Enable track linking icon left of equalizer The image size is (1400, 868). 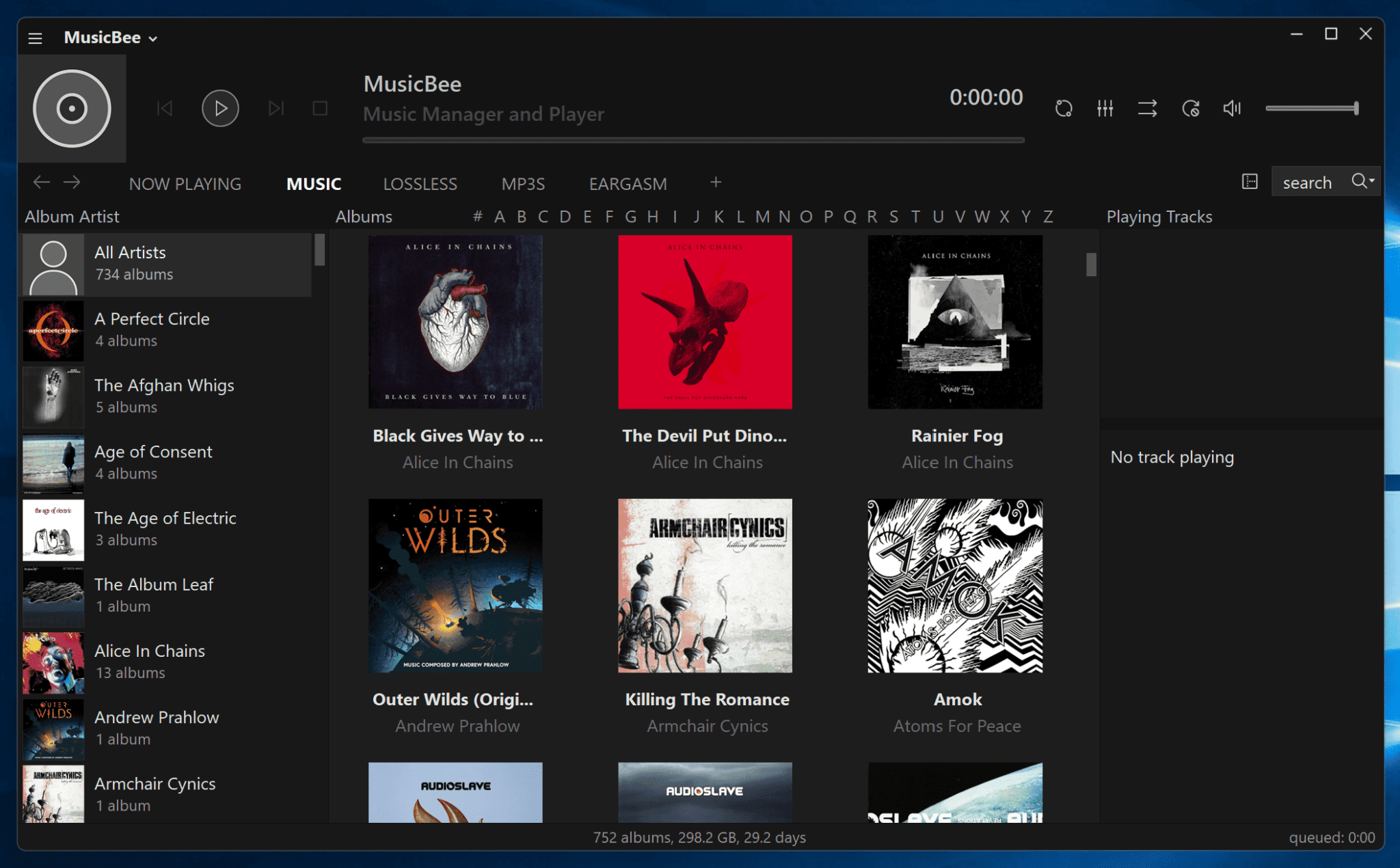click(x=1064, y=108)
